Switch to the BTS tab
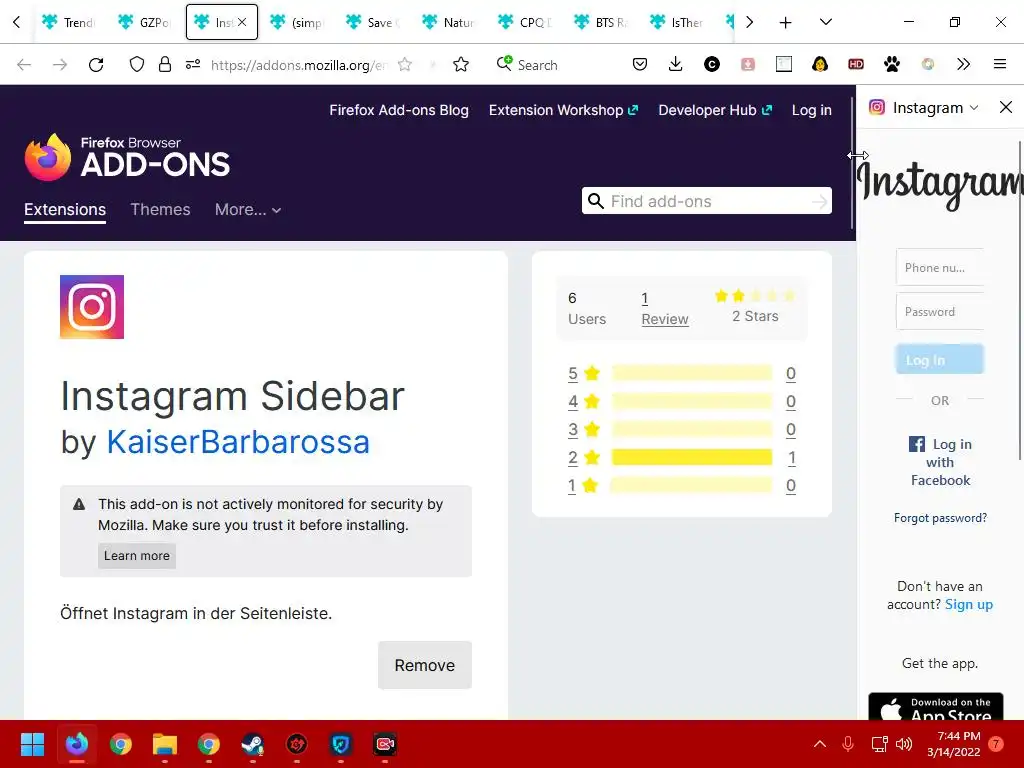 tap(600, 22)
